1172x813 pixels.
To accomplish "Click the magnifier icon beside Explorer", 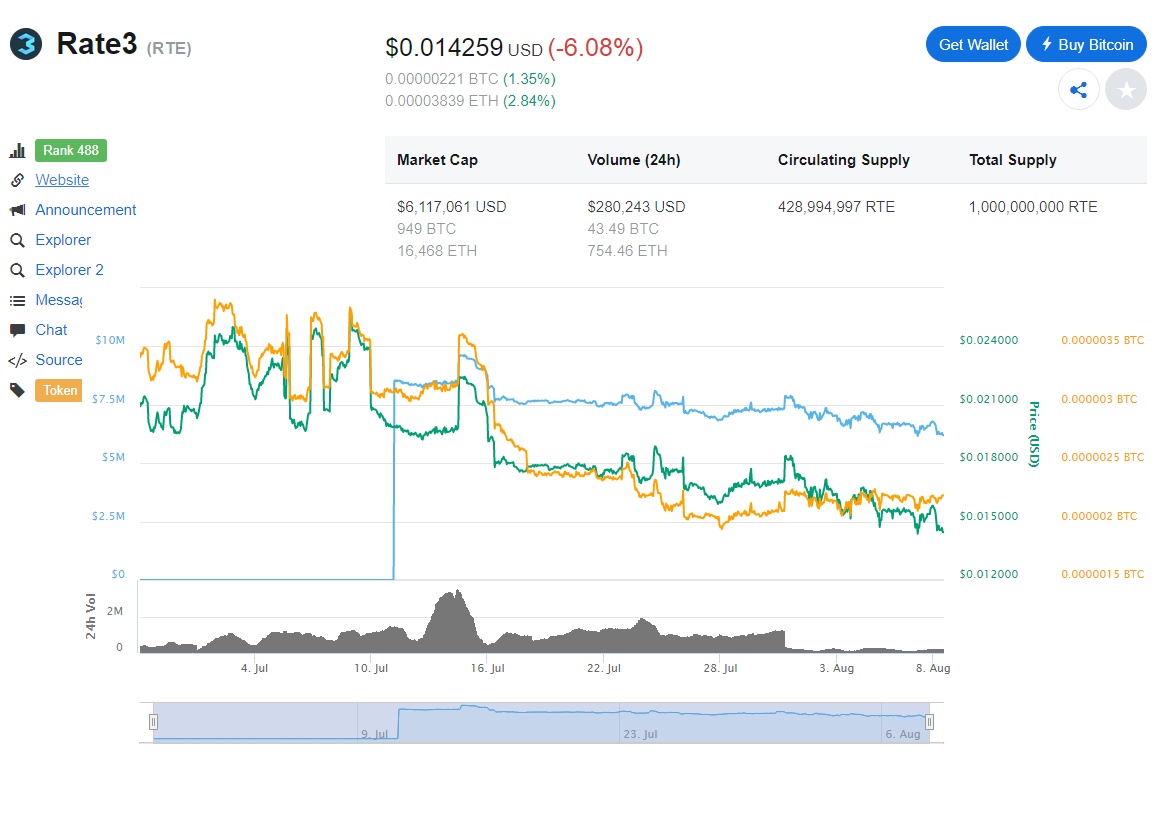I will coord(17,240).
